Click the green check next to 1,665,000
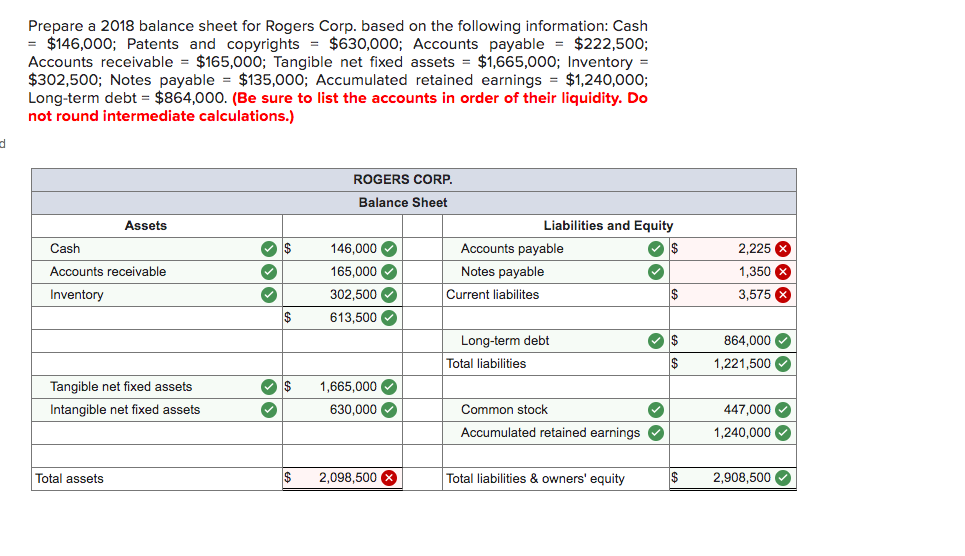Screen dimensions: 965x556 pyautogui.click(x=389, y=387)
